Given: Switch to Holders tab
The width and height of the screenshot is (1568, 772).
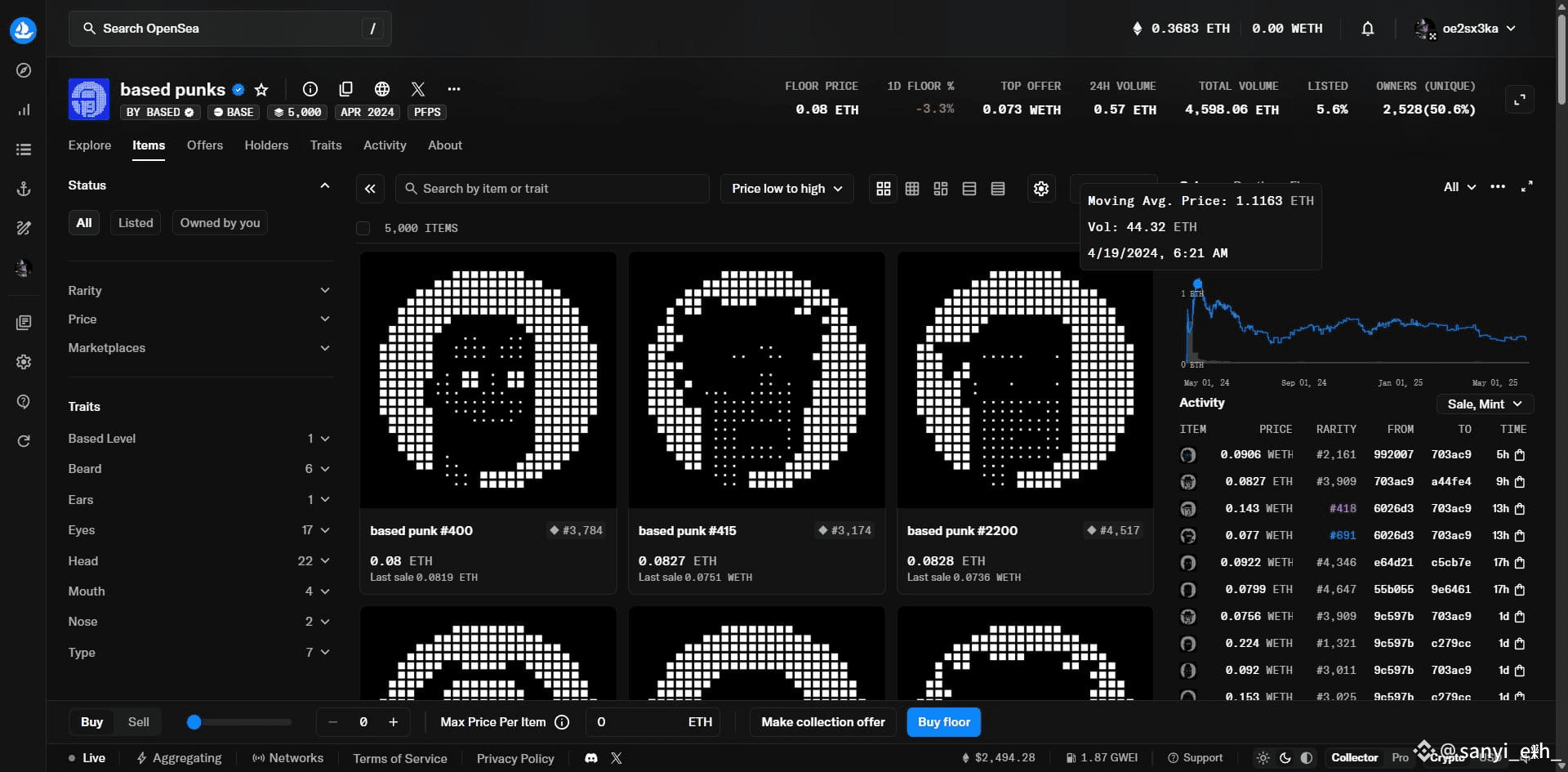Looking at the screenshot, I should (x=266, y=145).
